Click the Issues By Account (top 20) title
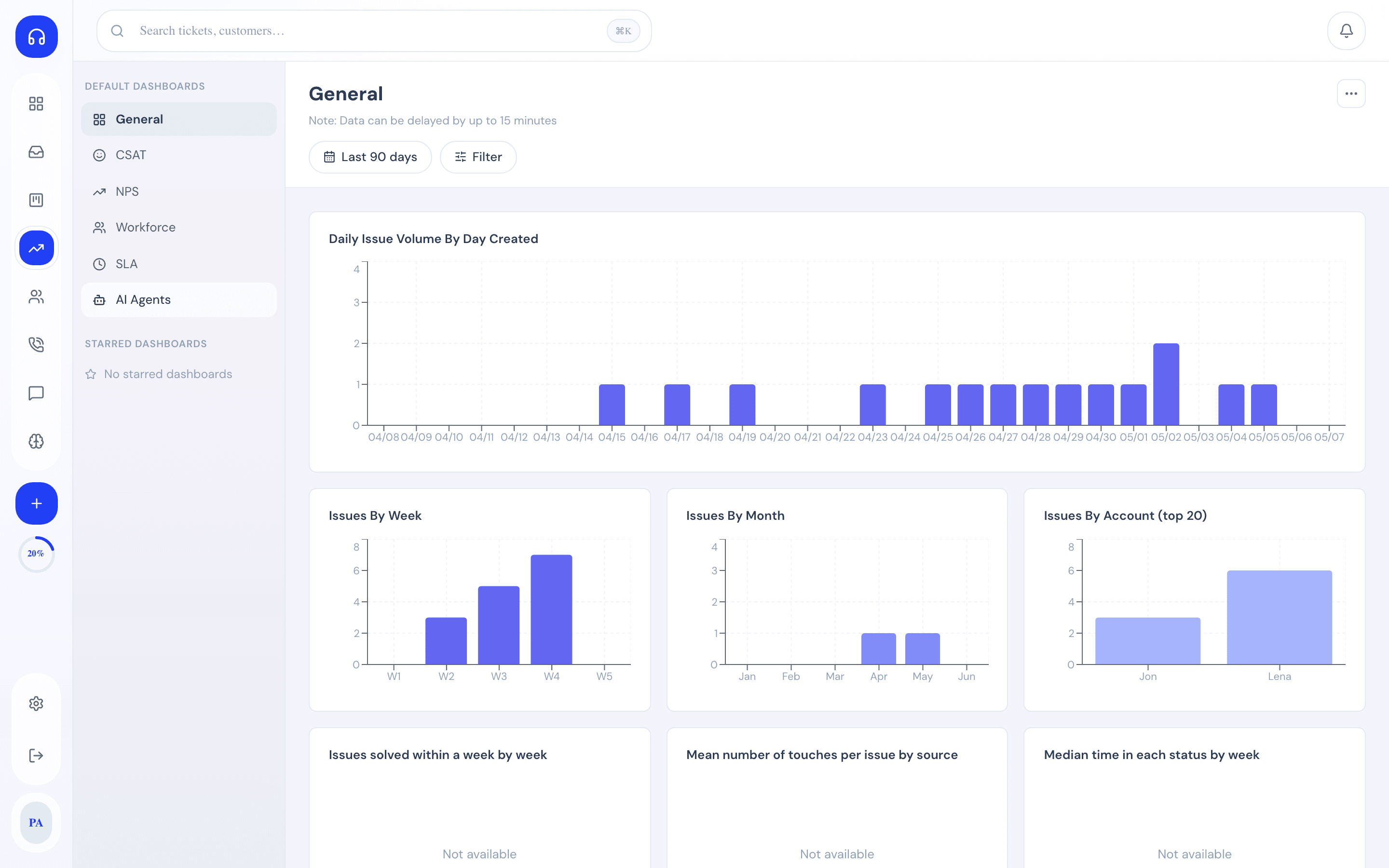 pos(1125,515)
